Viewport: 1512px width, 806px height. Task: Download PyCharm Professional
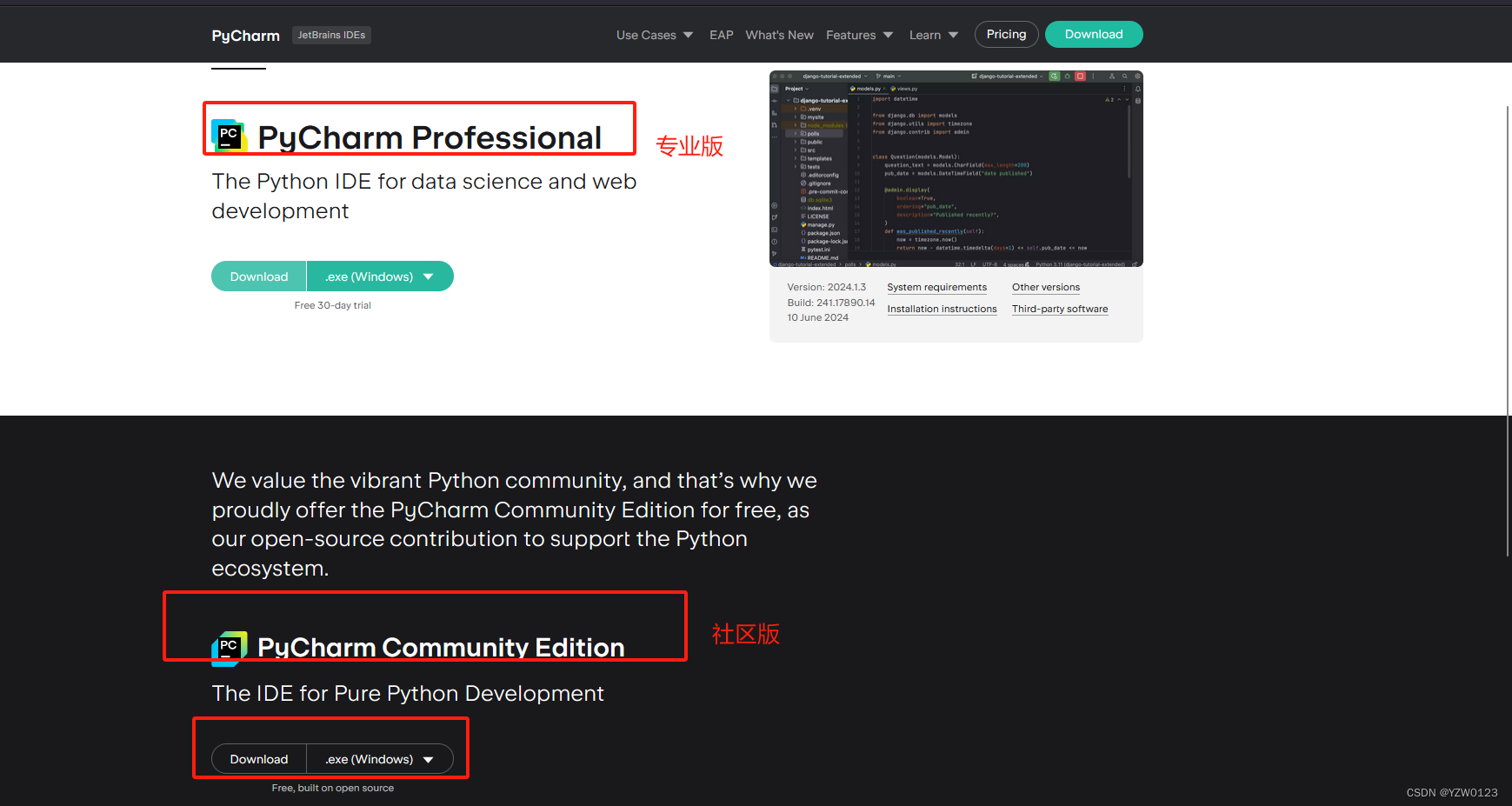coord(259,276)
